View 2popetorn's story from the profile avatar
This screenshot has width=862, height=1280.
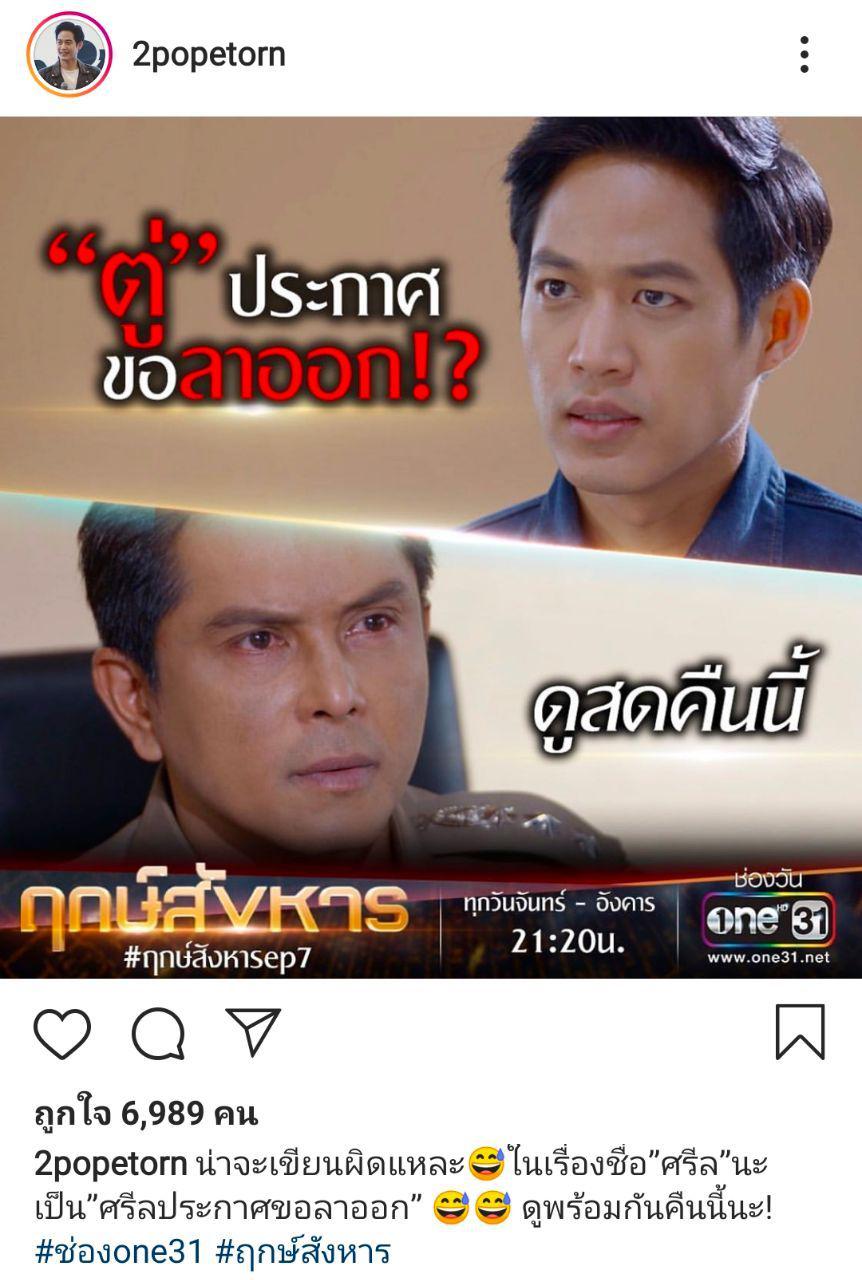68,55
